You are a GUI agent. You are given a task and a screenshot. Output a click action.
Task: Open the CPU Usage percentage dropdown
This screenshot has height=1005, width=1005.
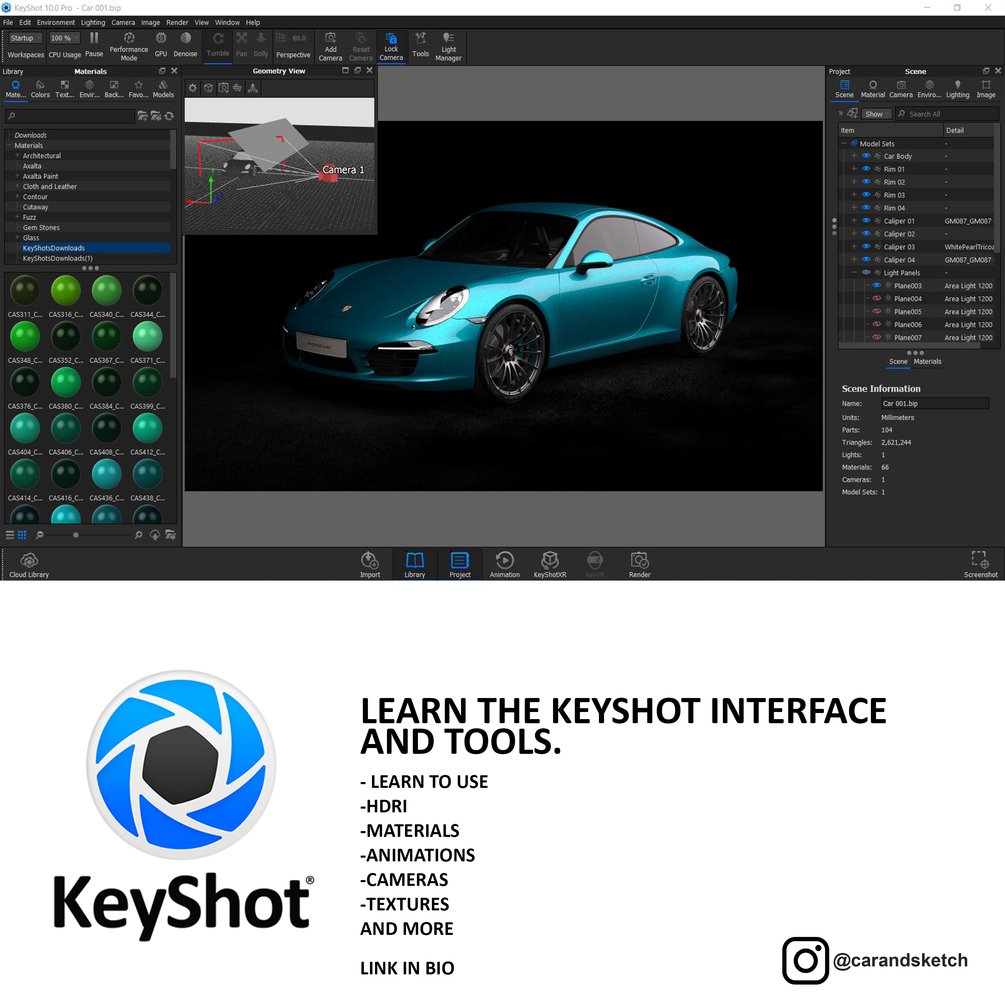(65, 38)
